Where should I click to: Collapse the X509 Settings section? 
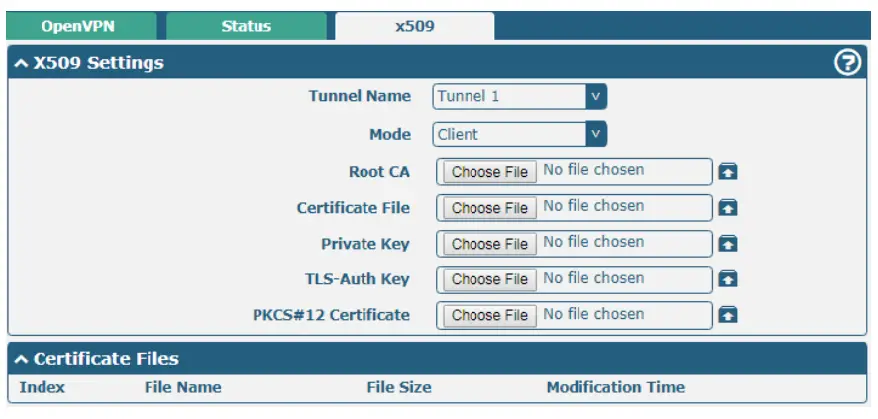[x=21, y=63]
